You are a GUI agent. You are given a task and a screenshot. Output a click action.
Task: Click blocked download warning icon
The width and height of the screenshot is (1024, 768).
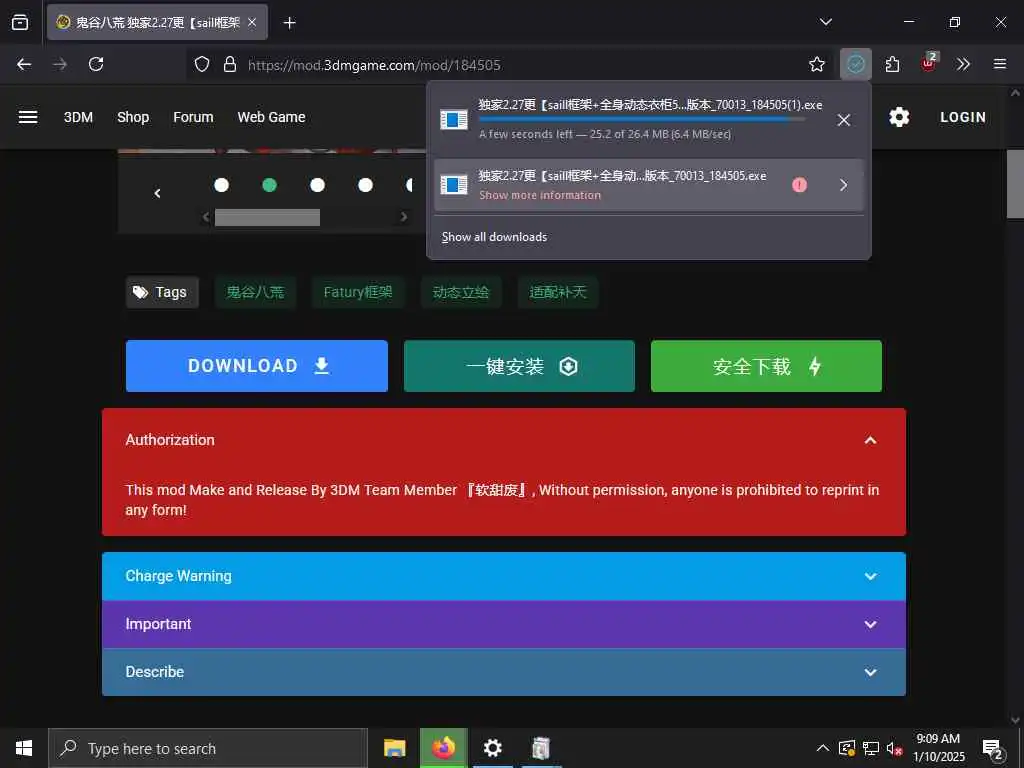pos(799,185)
